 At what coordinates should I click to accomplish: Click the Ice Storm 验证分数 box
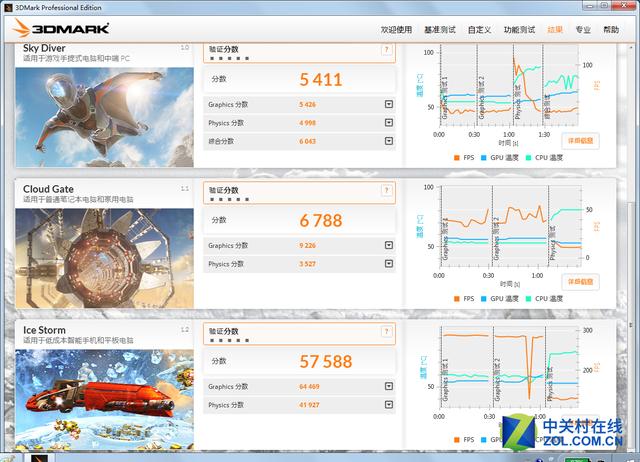[x=299, y=334]
